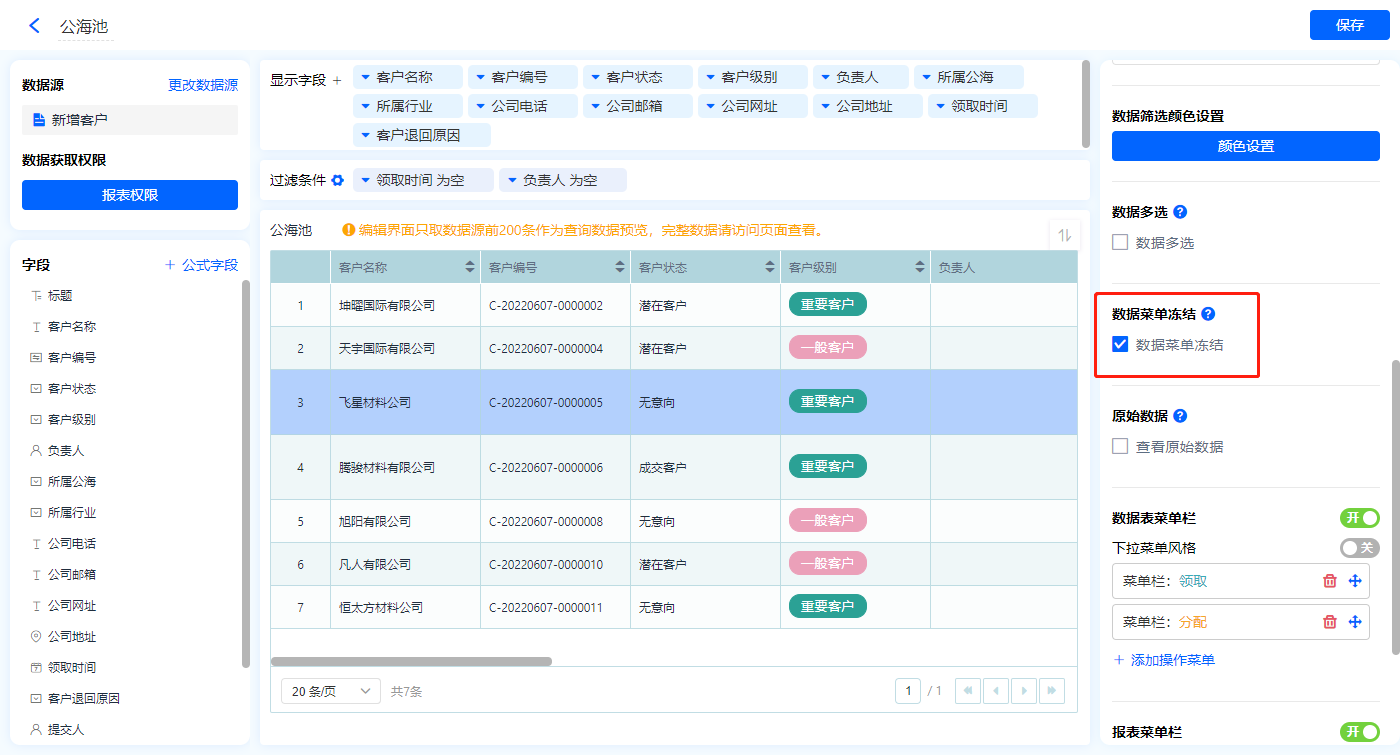Expand the 客户名称 display field dropdown

[x=366, y=77]
